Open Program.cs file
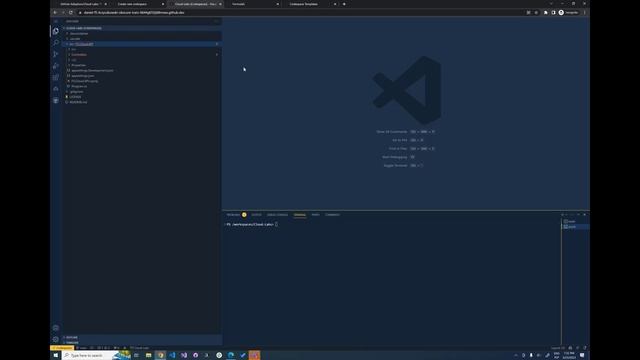Image resolution: width=640 pixels, height=360 pixels. (79, 87)
